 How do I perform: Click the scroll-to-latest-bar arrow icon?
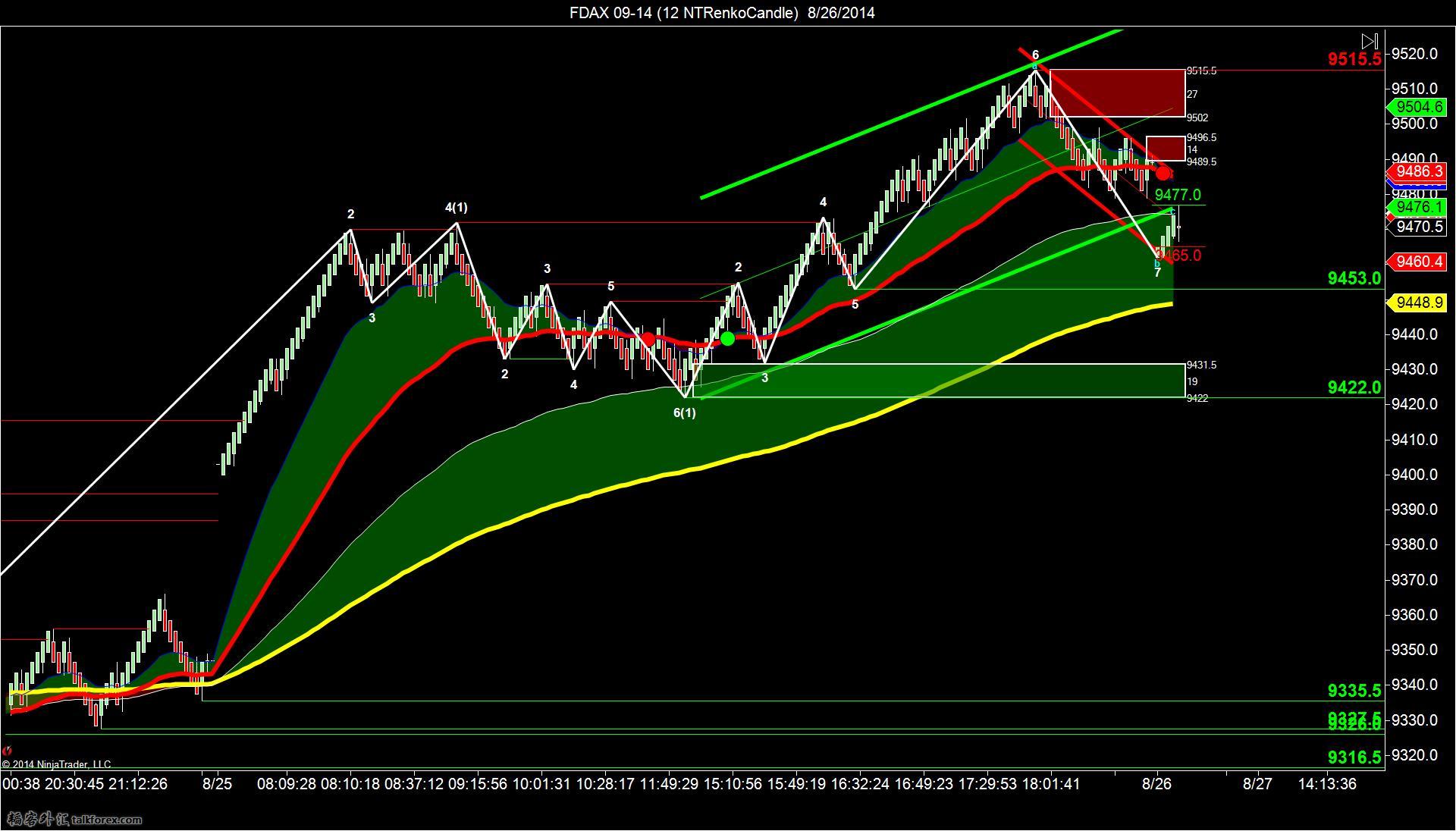pyautogui.click(x=1370, y=41)
